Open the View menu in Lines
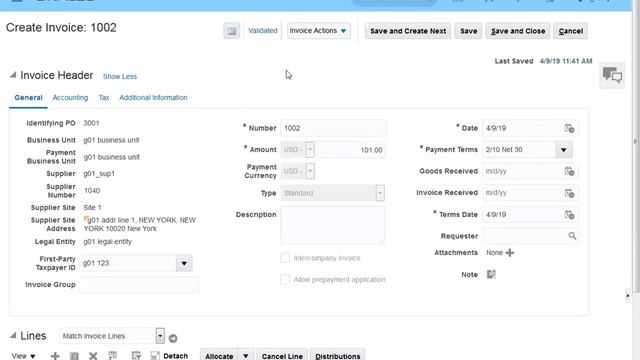 pos(23,356)
